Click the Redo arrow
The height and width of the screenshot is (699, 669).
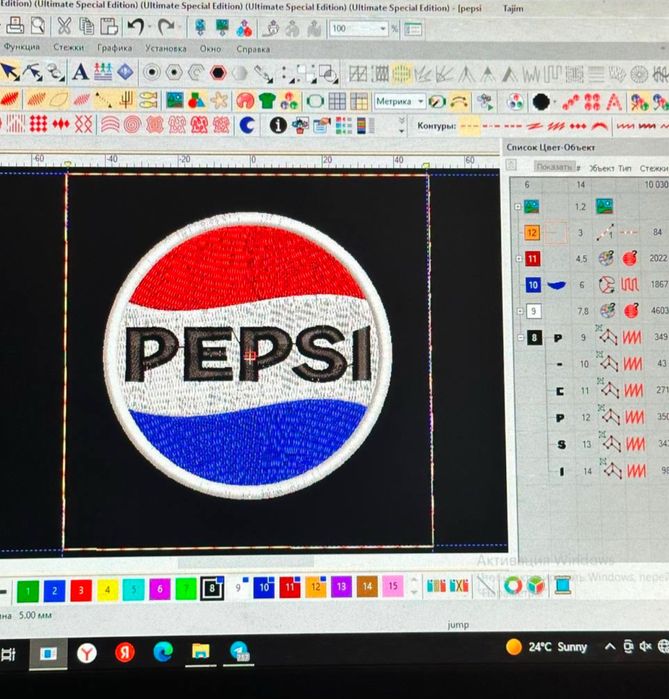pyautogui.click(x=166, y=28)
